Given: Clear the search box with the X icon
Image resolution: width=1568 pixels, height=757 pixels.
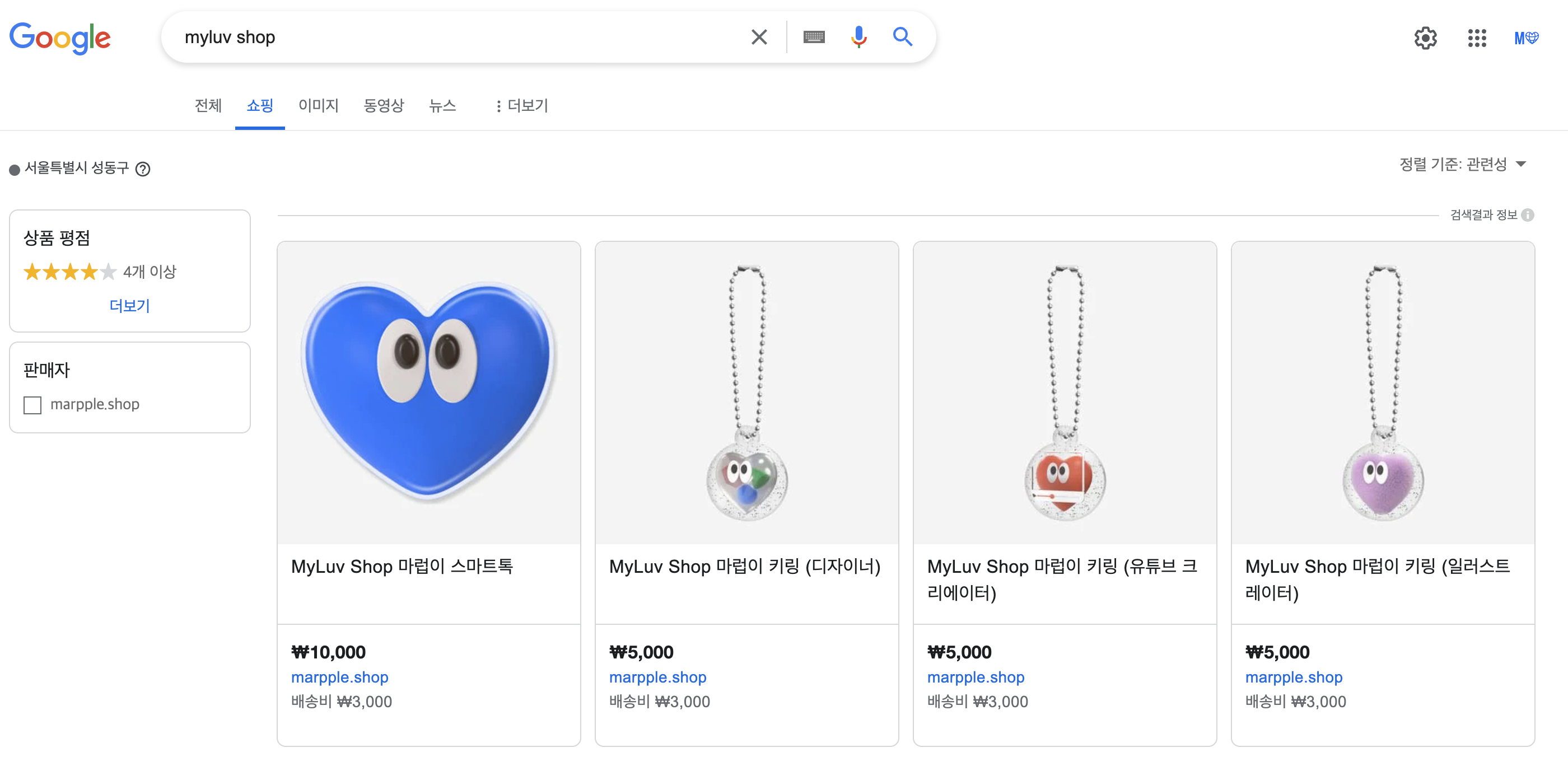Looking at the screenshot, I should [758, 37].
